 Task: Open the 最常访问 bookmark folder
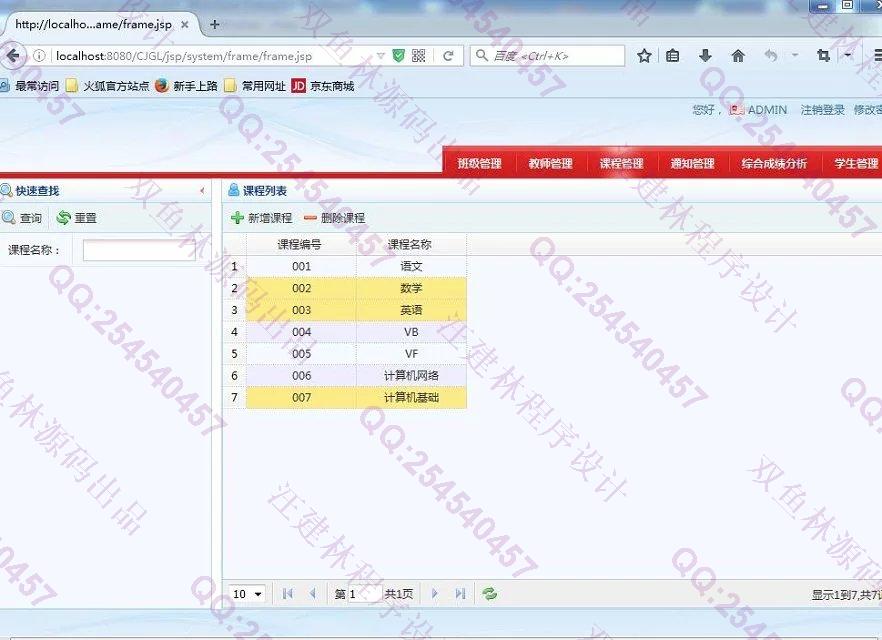(x=29, y=86)
